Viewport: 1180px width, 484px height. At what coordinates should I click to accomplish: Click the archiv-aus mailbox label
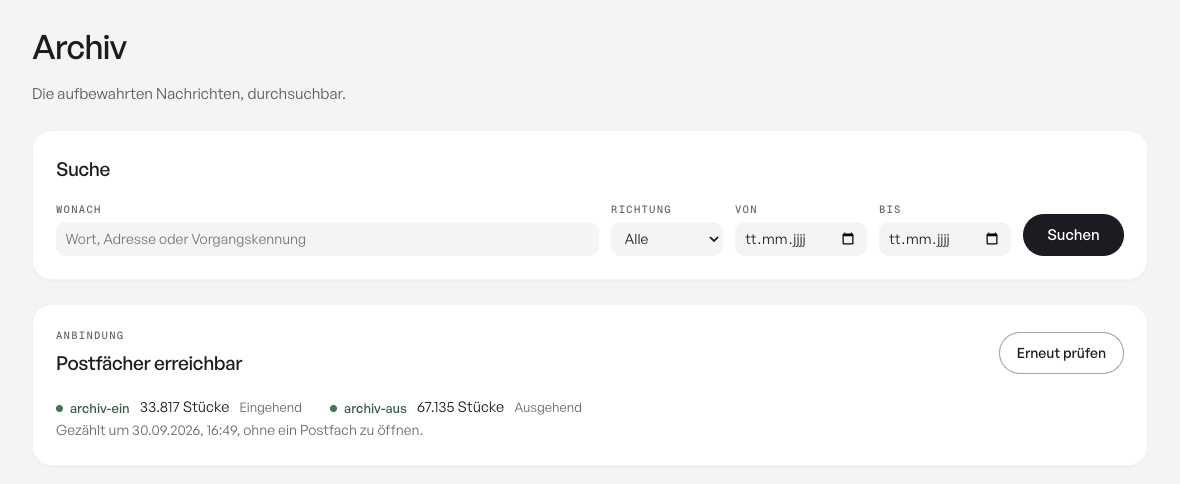click(x=375, y=409)
